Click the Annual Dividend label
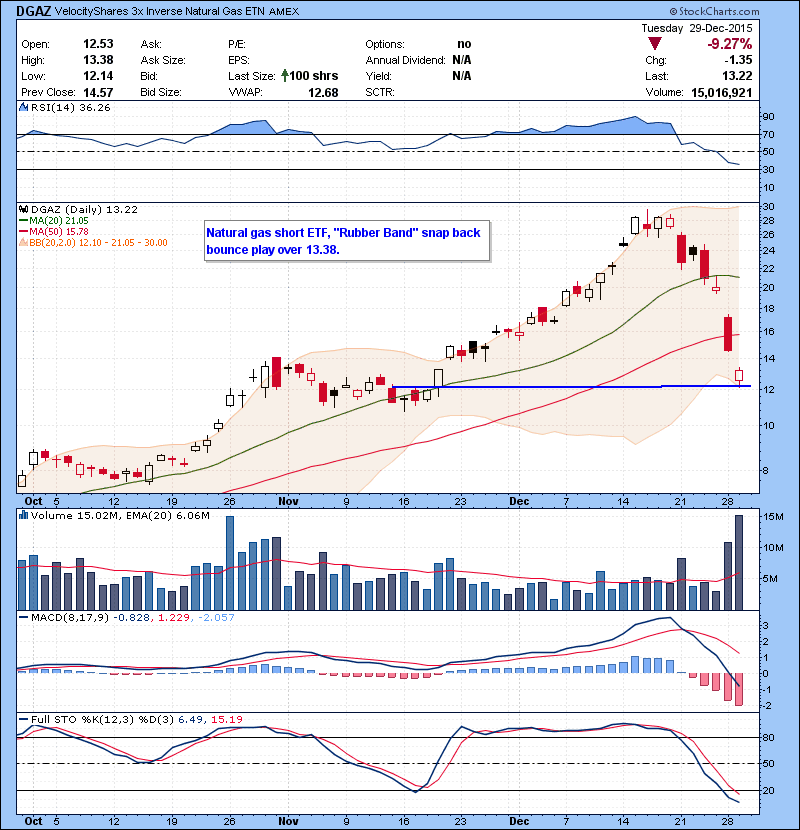 (406, 60)
